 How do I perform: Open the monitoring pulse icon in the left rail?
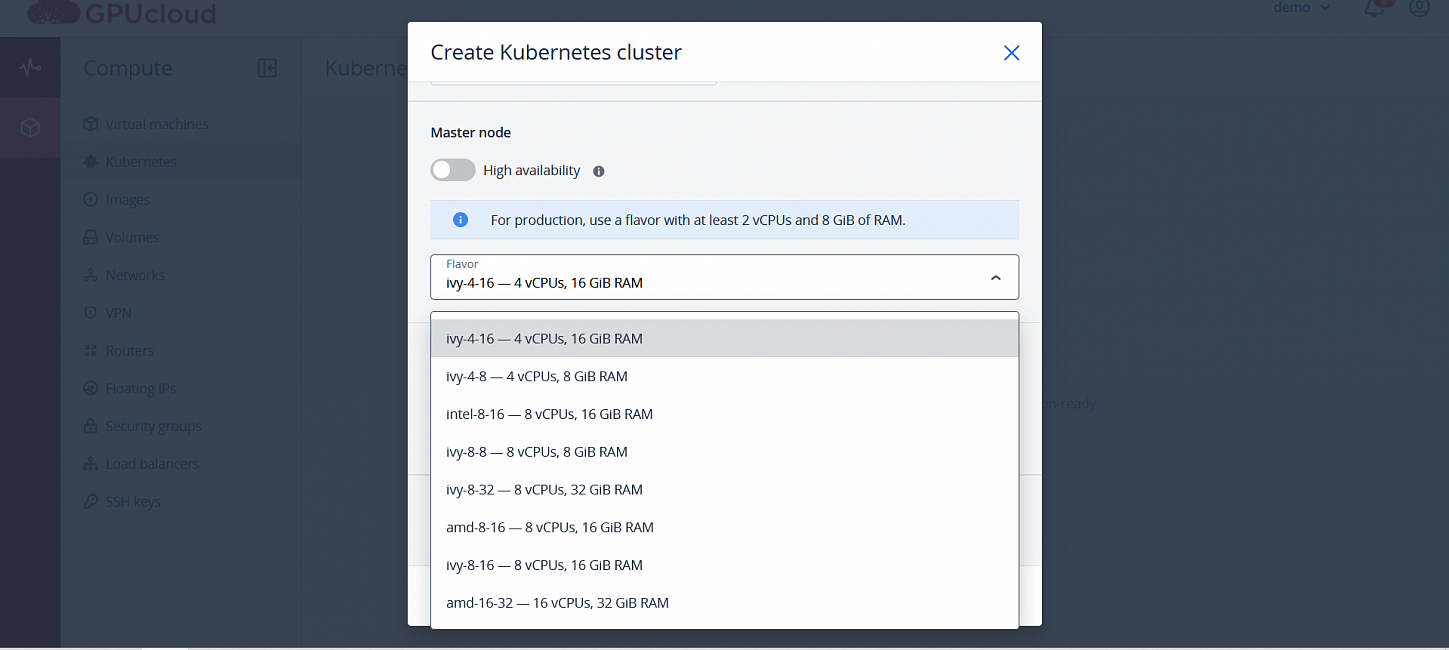30,68
